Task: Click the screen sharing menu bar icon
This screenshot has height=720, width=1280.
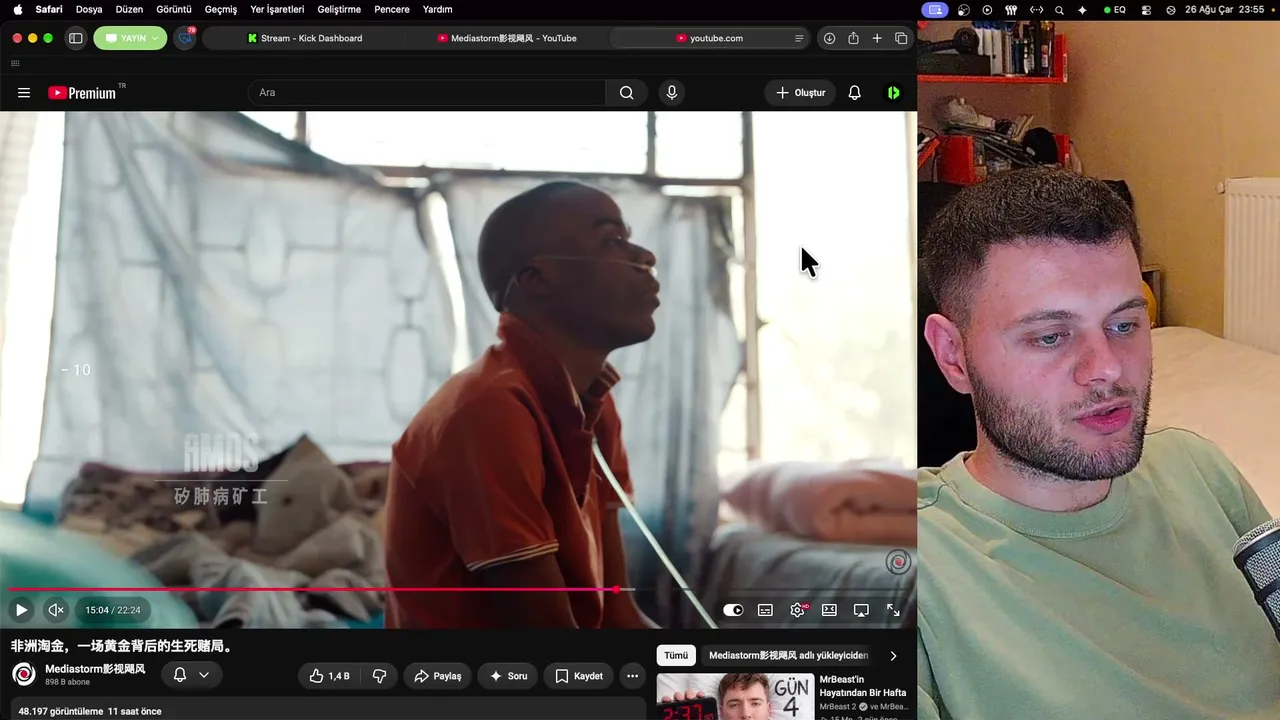Action: click(x=935, y=9)
